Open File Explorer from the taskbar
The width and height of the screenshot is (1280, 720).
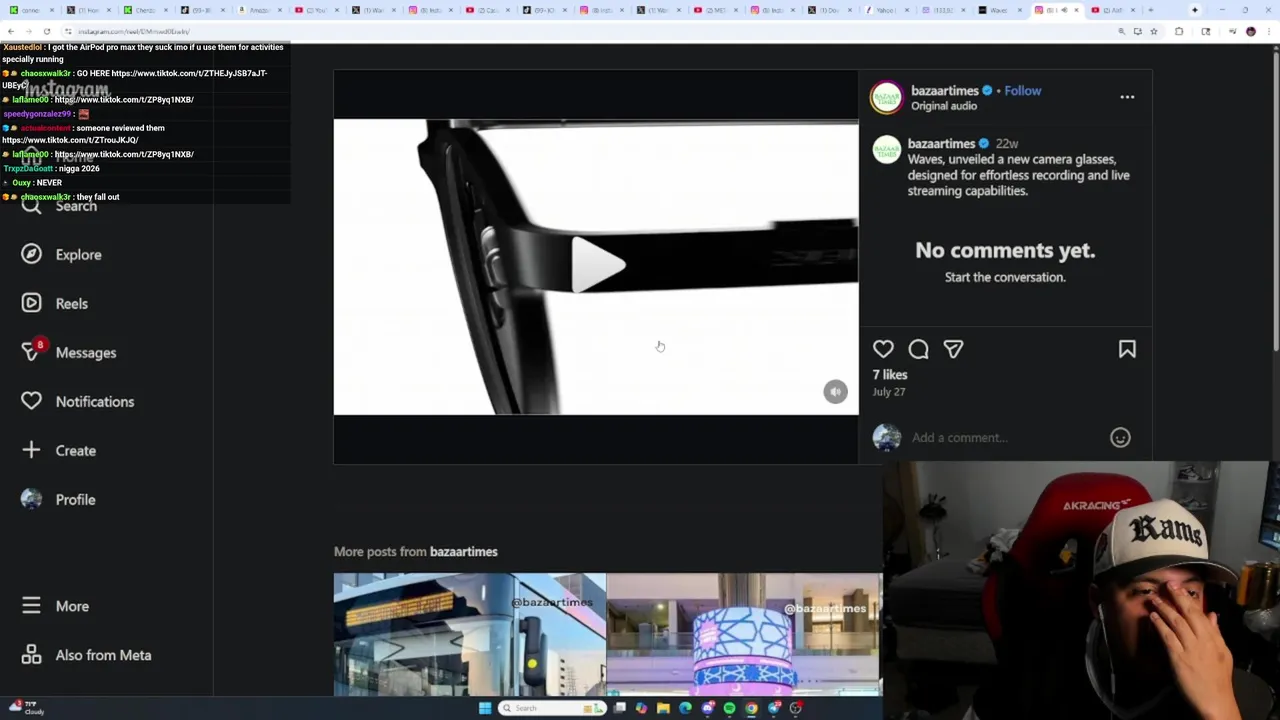click(663, 708)
